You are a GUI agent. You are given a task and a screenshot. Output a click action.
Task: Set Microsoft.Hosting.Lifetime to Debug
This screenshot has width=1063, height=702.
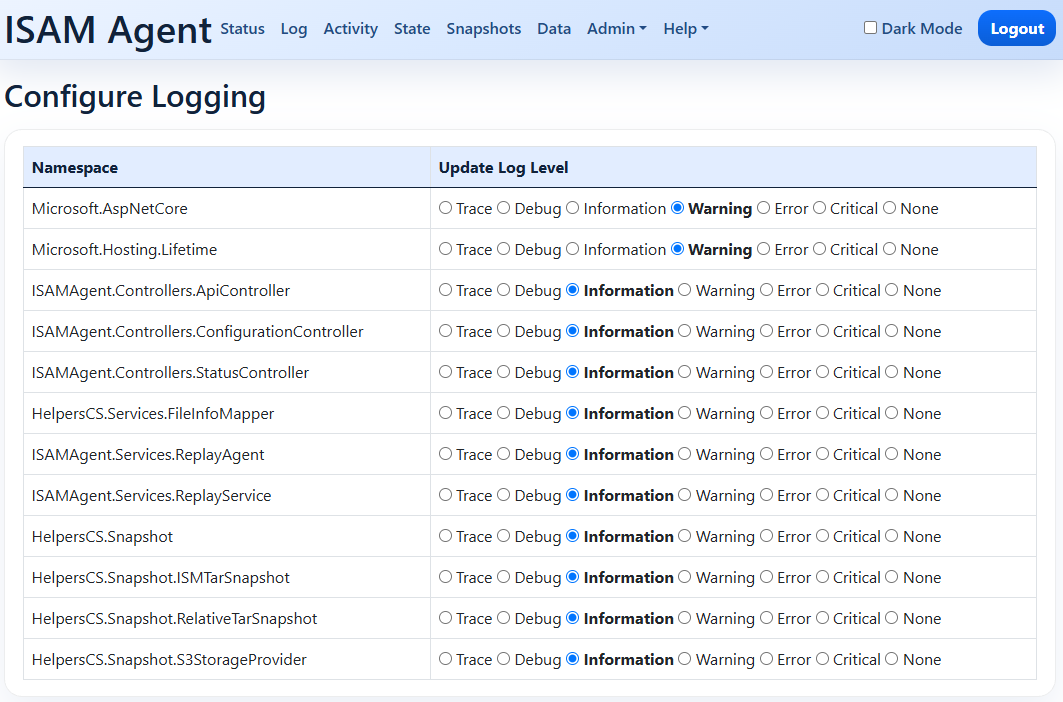coord(504,249)
